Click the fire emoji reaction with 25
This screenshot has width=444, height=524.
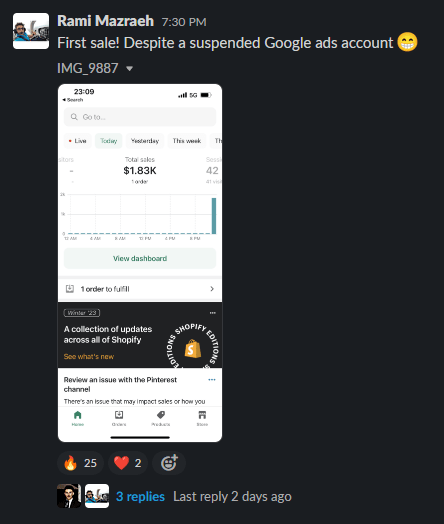click(80, 463)
